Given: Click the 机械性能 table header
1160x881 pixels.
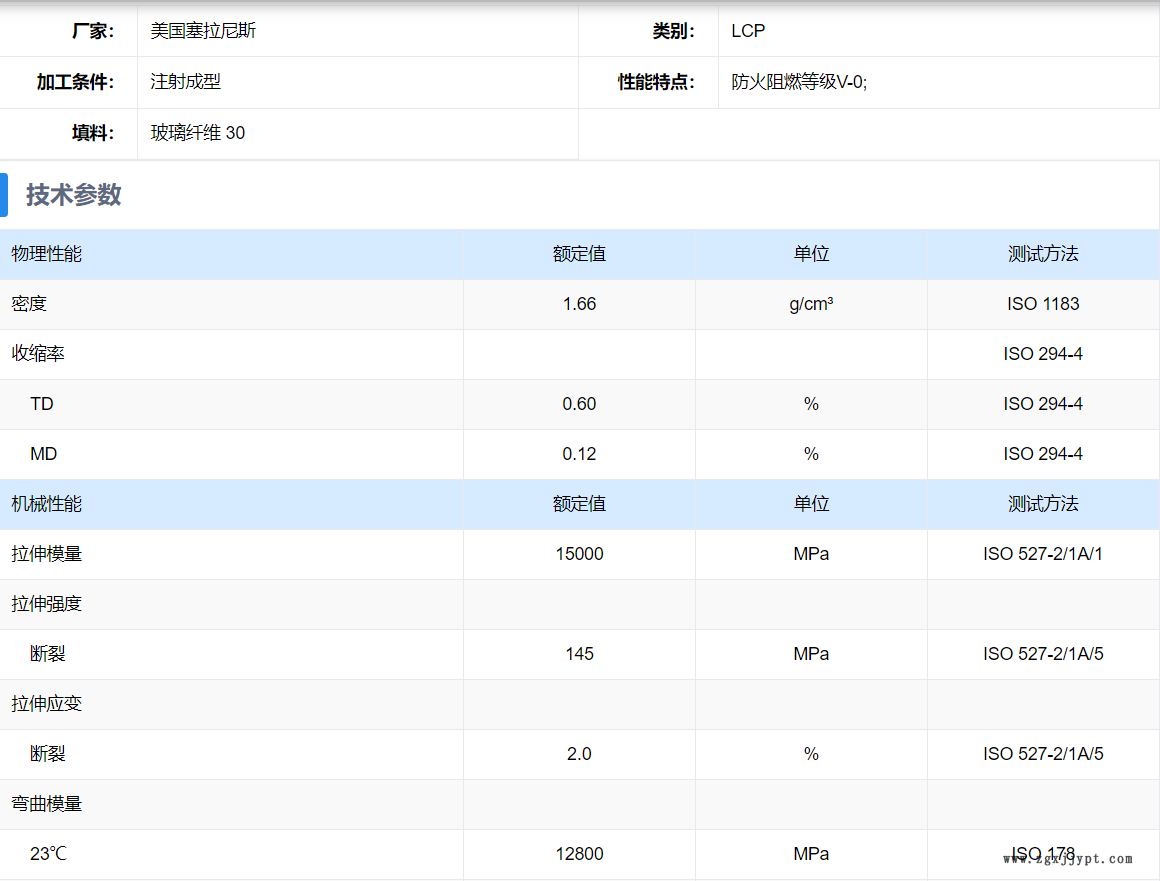Looking at the screenshot, I should [47, 504].
